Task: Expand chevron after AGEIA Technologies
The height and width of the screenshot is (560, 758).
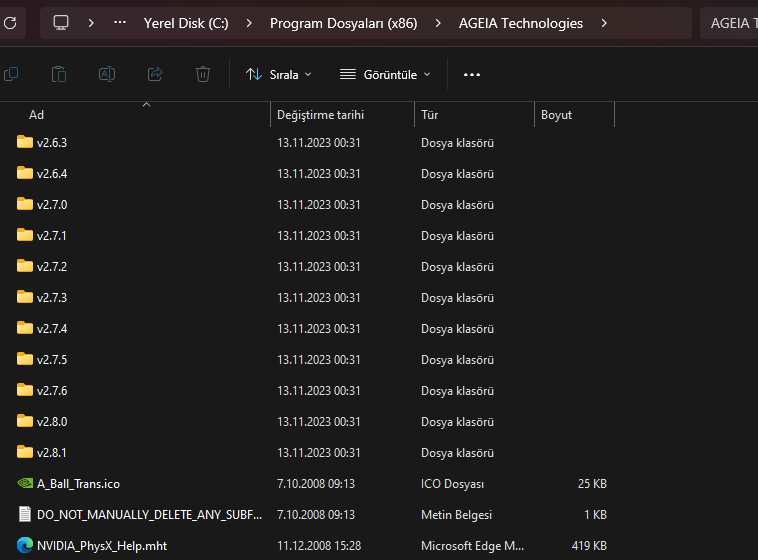Action: [604, 23]
